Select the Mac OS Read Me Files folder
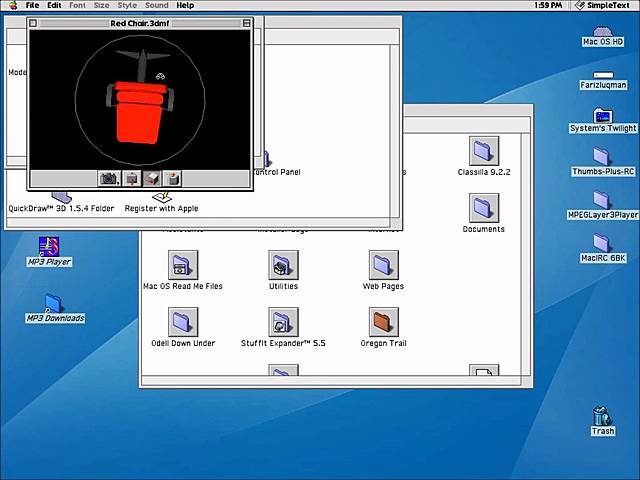 [183, 271]
